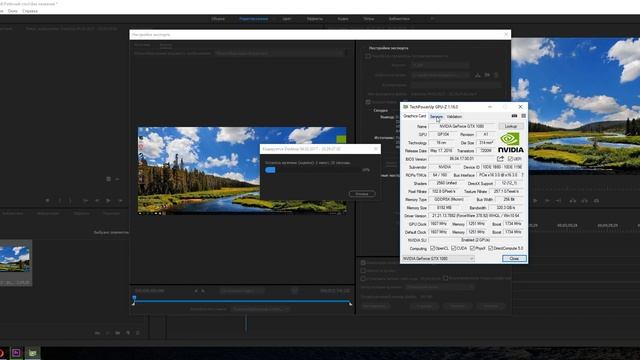The height and width of the screenshot is (360, 640).
Task: Click the export preview timeline in-point marker
Action: pos(133,303)
